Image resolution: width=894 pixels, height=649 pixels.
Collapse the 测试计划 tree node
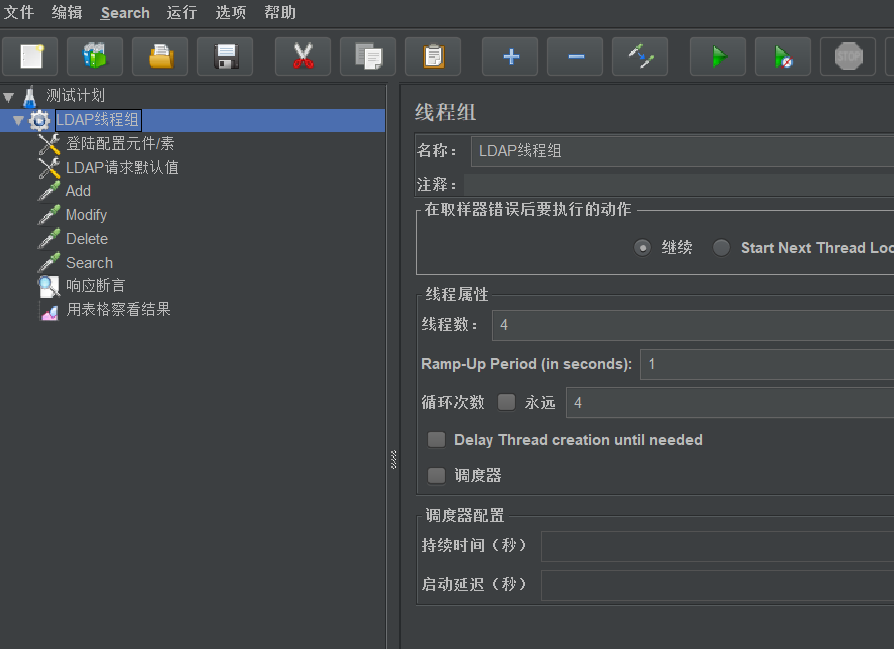[9, 97]
